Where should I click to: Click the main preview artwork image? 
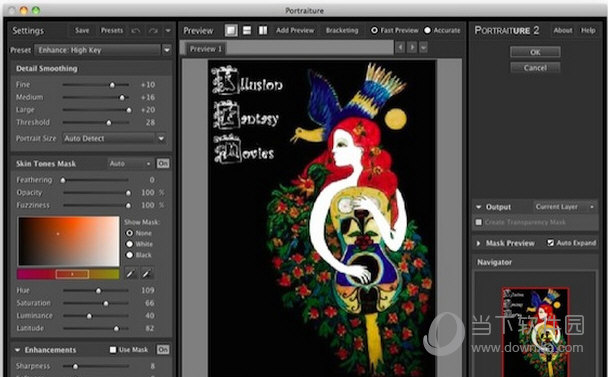pyautogui.click(x=322, y=218)
